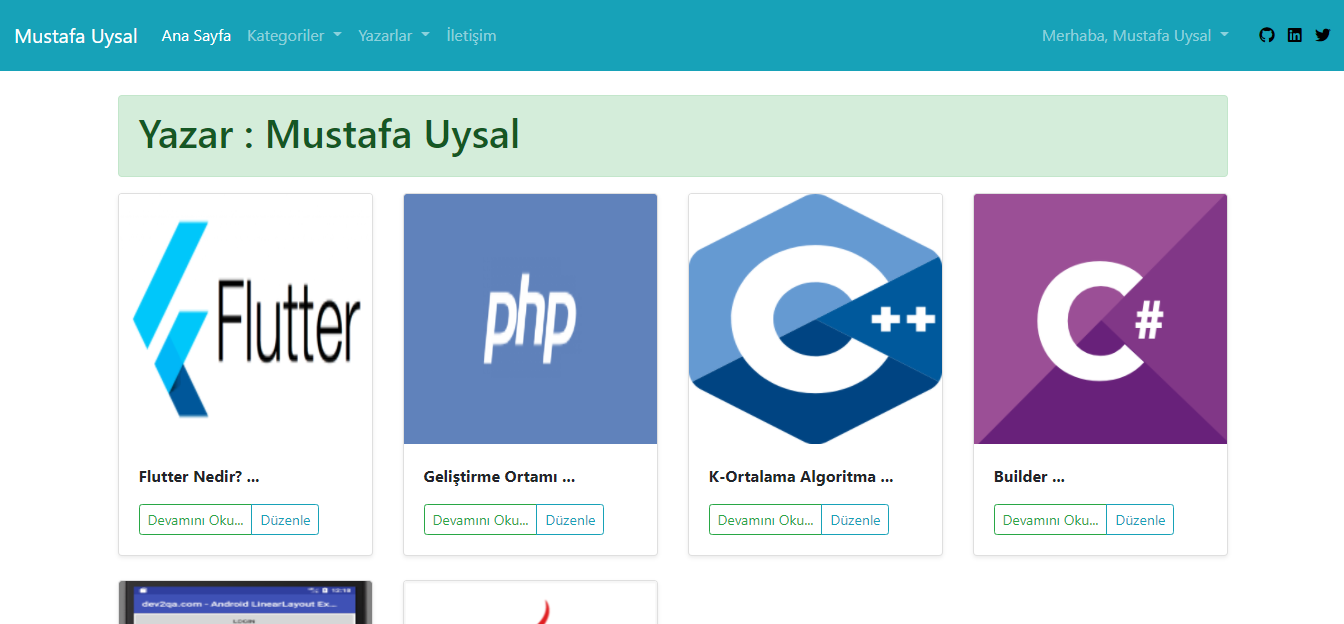The image size is (1344, 624).
Task: Click Devamını Oku on Geliştirme Ortamı post
Action: click(480, 519)
